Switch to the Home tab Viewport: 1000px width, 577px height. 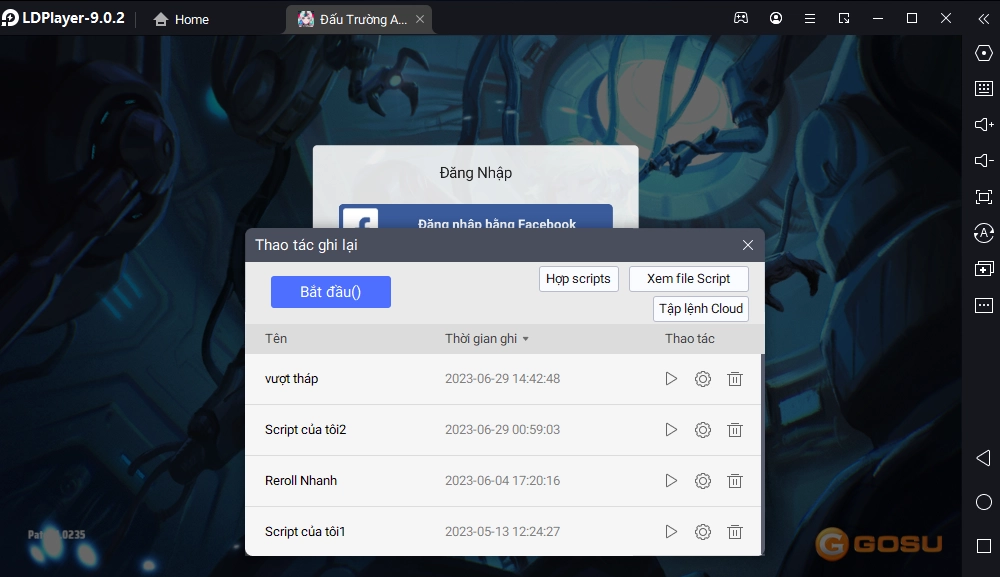coord(181,19)
